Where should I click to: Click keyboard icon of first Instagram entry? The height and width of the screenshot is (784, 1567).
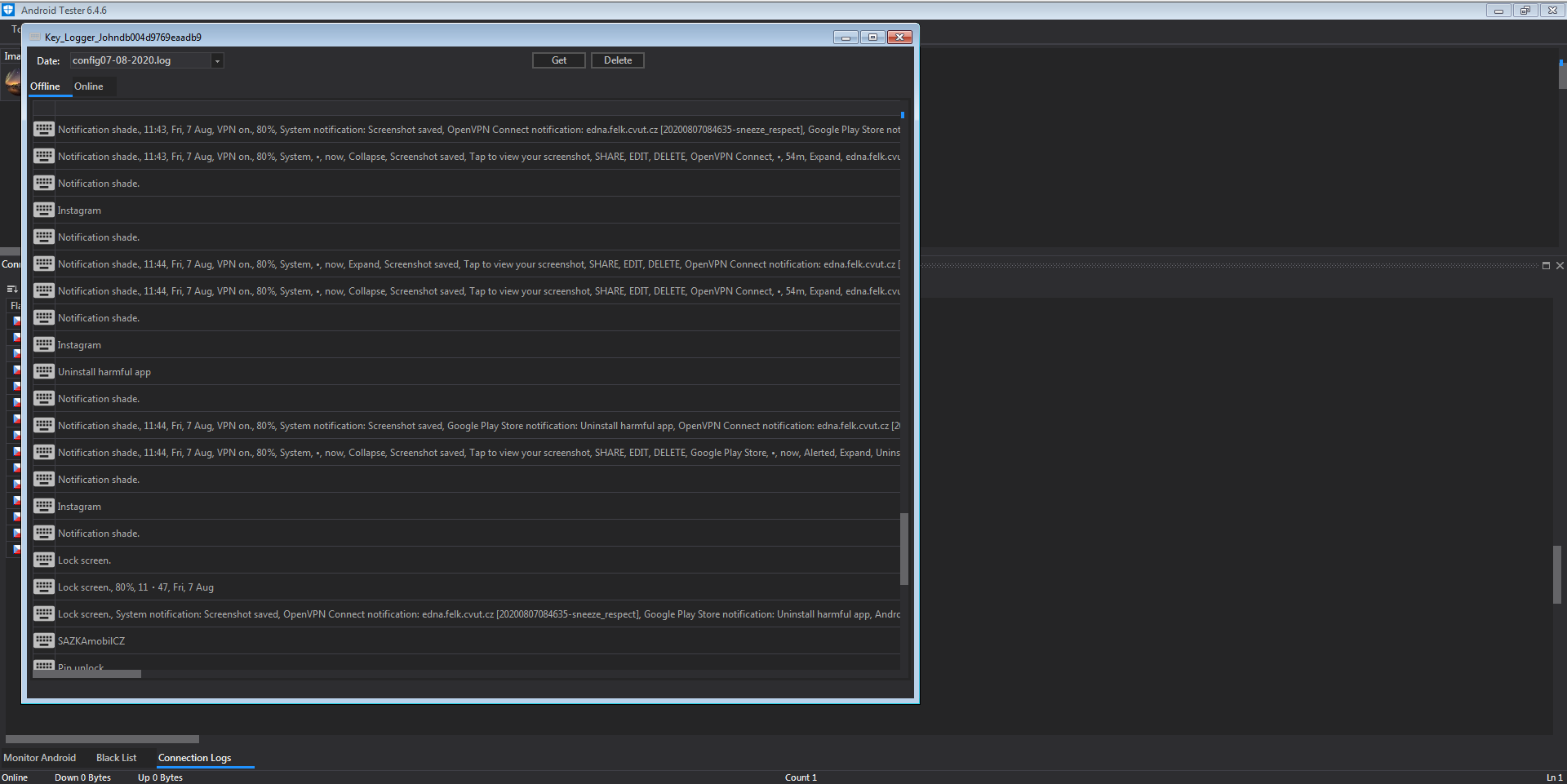(x=44, y=210)
